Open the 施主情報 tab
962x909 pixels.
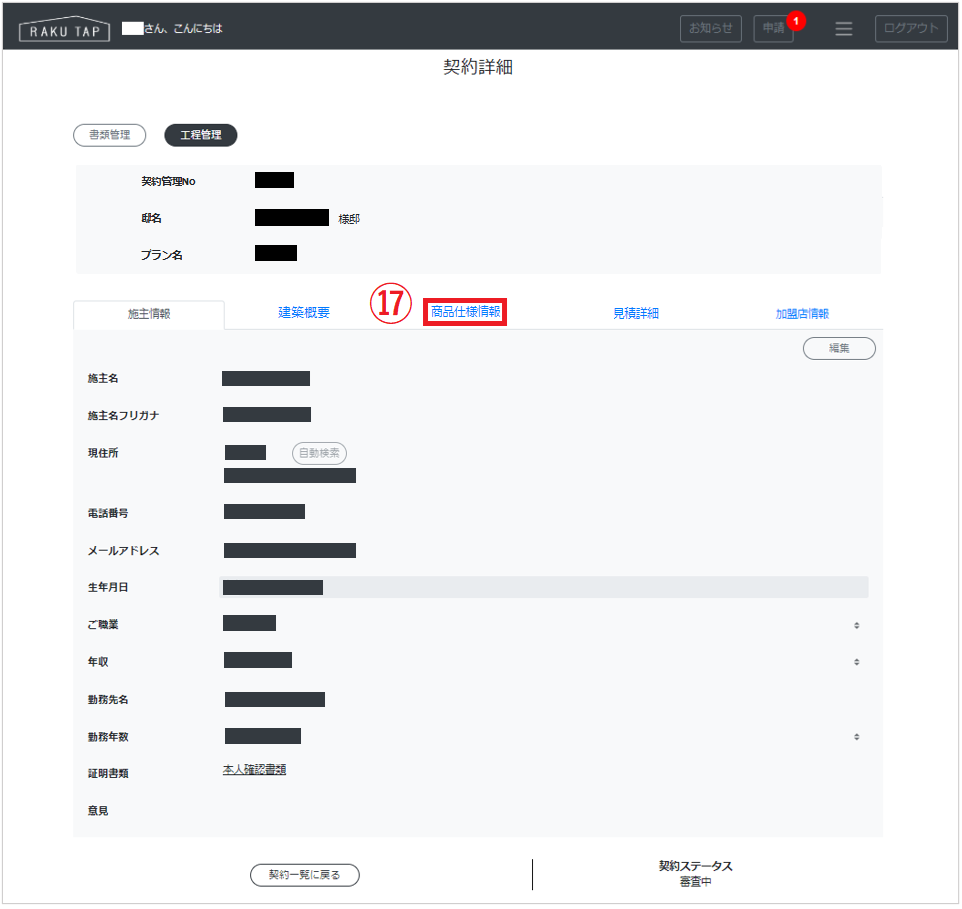pos(149,314)
